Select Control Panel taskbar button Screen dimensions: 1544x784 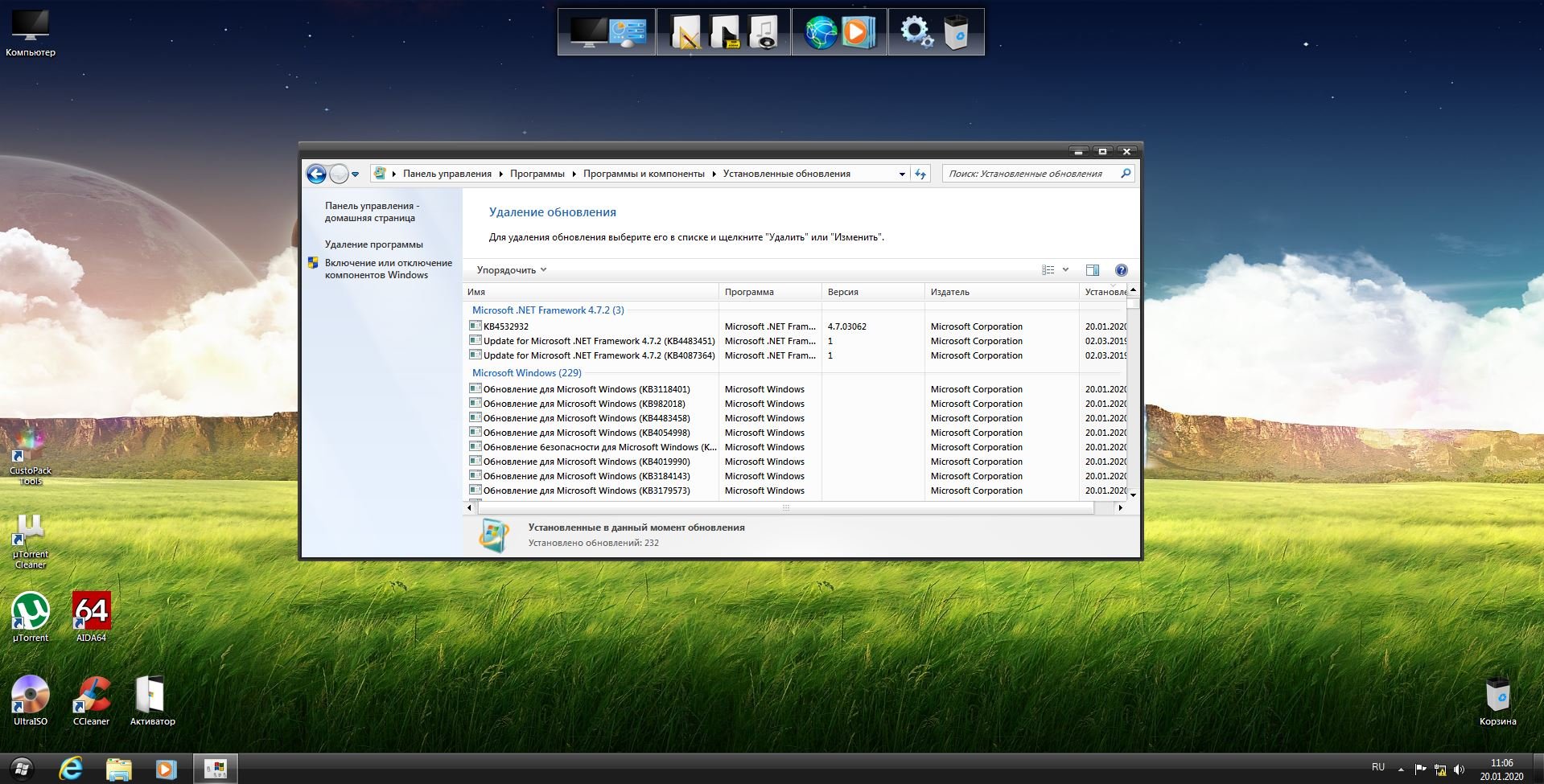(x=216, y=769)
